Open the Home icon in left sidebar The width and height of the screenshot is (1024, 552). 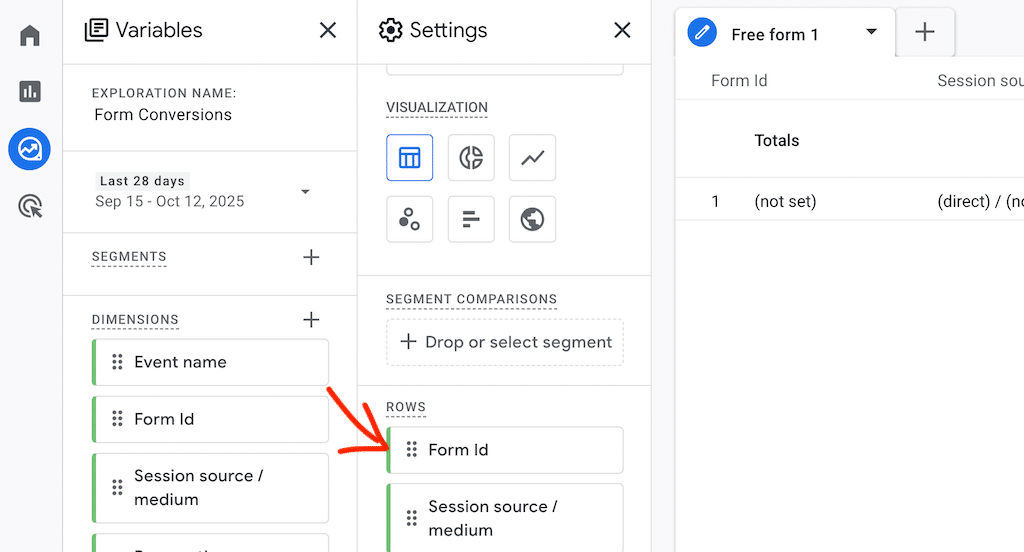tap(30, 37)
